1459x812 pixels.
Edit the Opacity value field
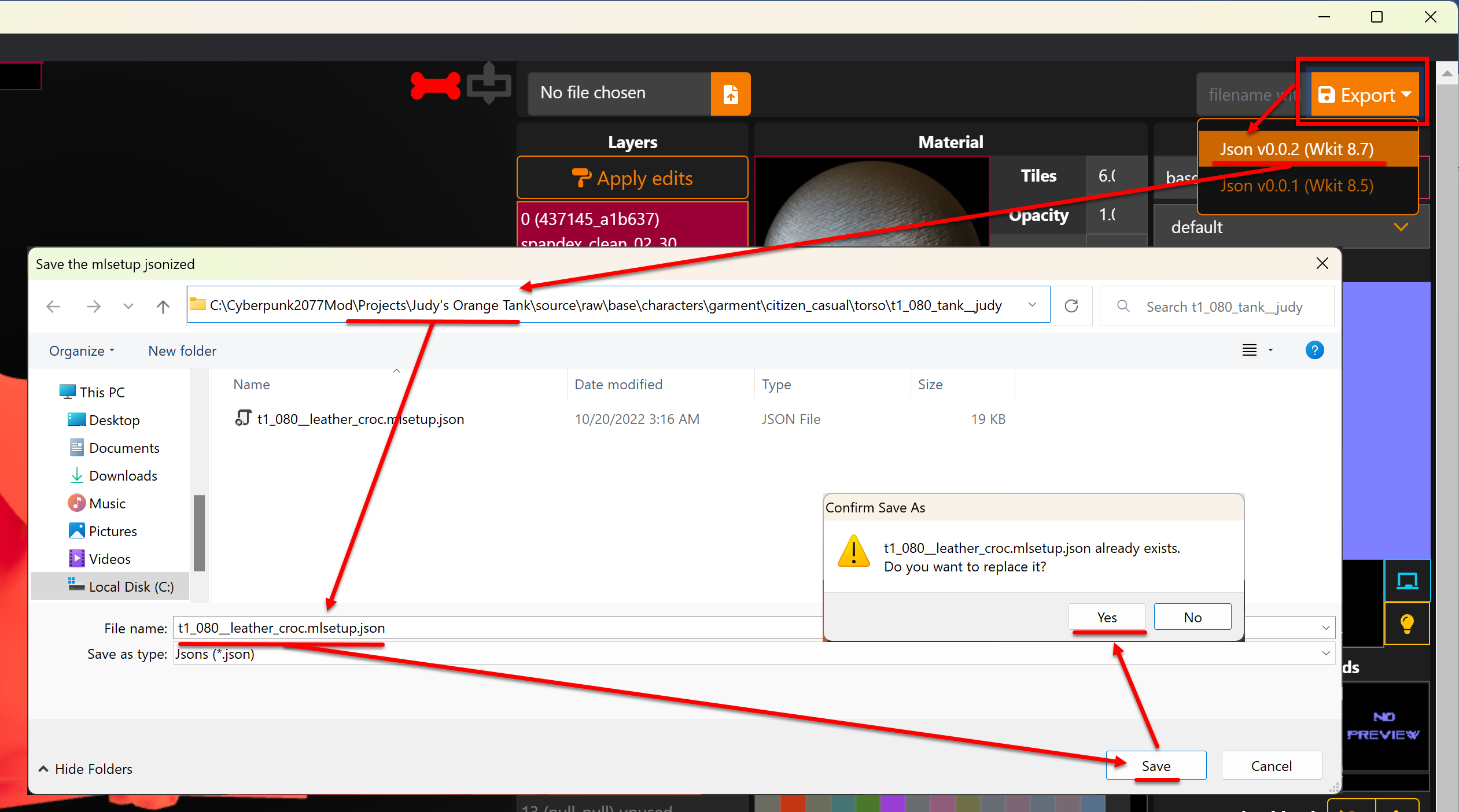(1116, 215)
